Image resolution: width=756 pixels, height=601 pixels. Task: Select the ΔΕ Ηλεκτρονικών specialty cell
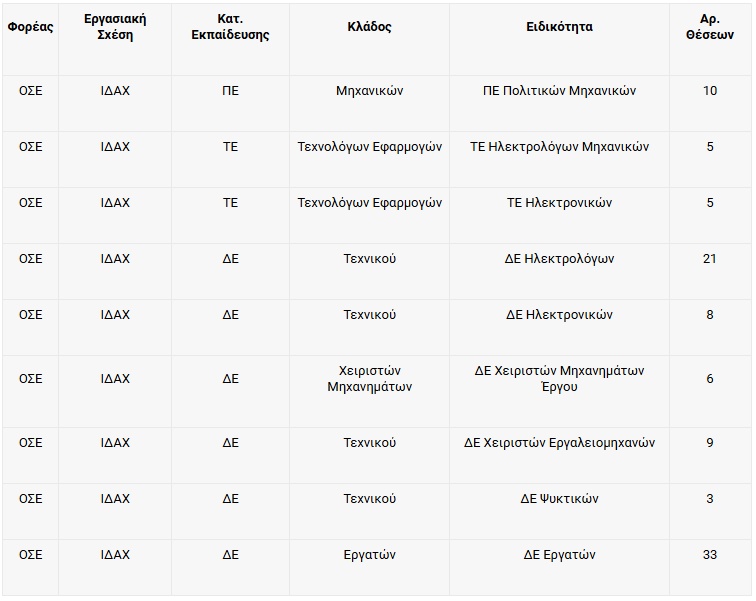pos(559,315)
